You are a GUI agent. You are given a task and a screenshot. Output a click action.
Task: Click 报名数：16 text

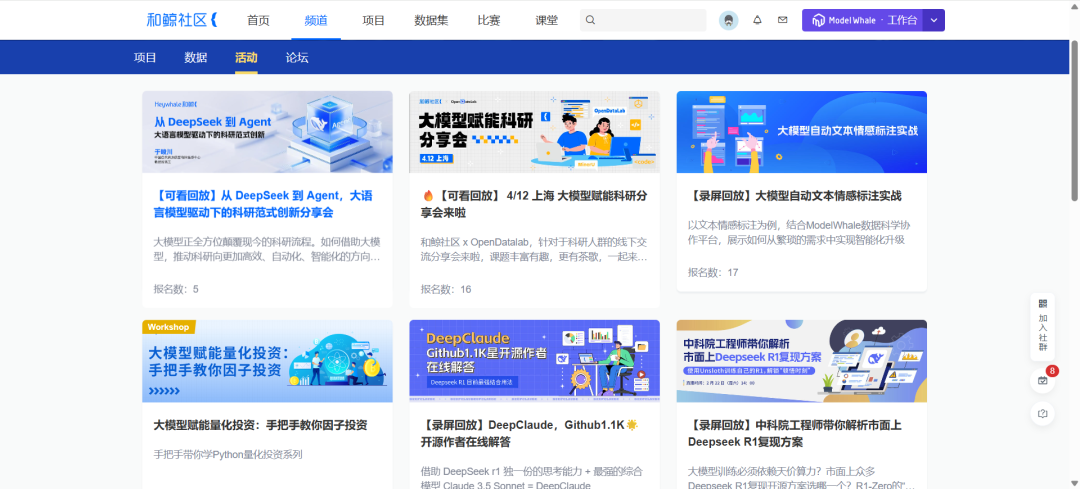[446, 289]
